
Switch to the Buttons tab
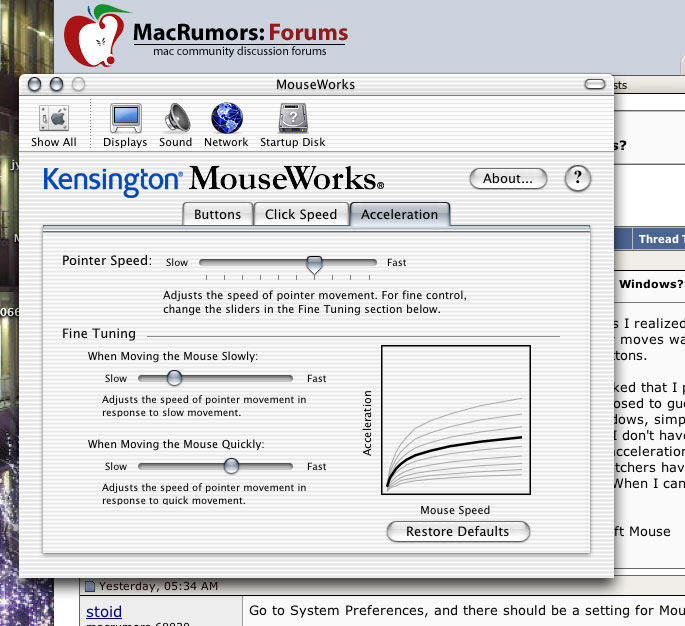(x=218, y=214)
